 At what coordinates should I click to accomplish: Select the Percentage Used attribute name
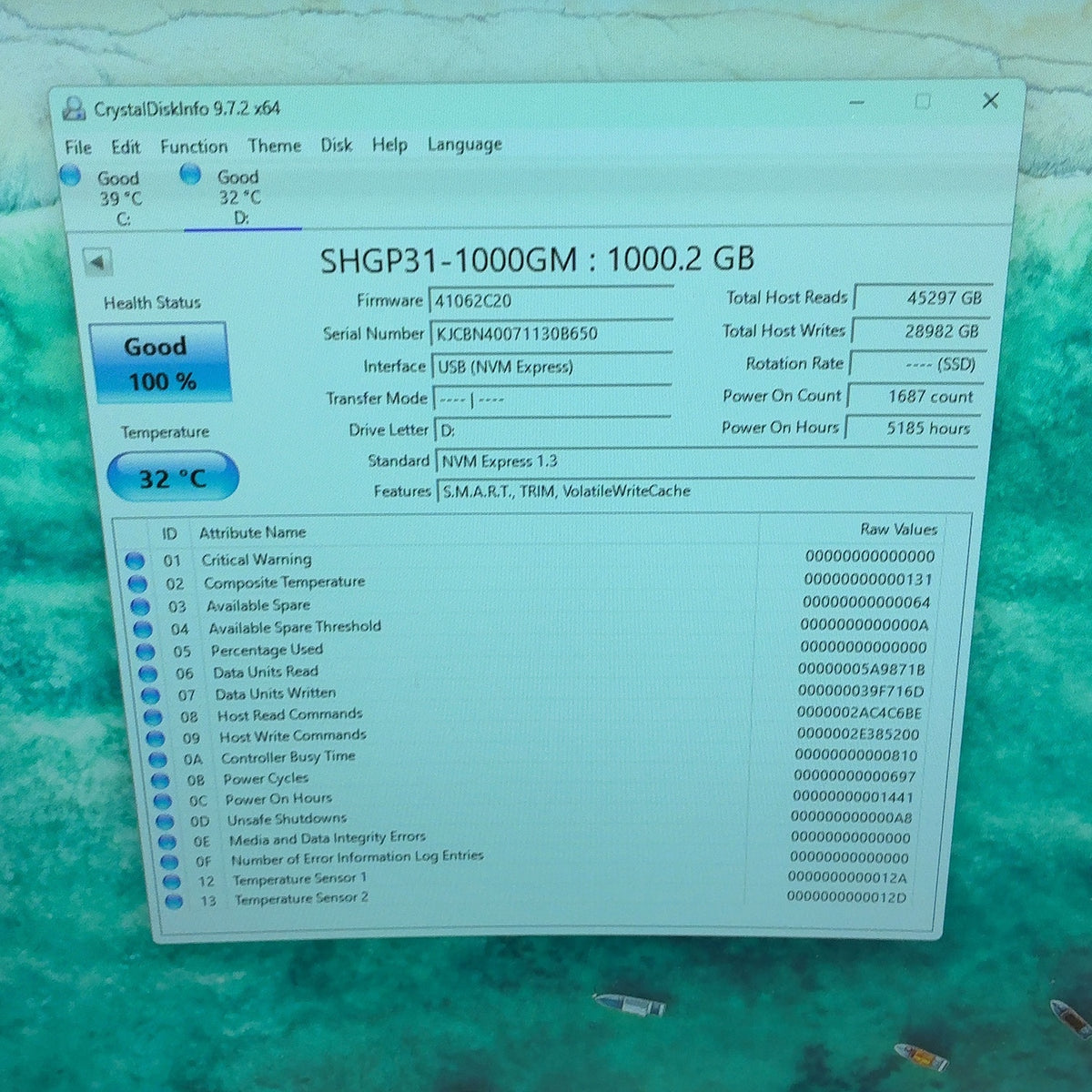click(267, 651)
